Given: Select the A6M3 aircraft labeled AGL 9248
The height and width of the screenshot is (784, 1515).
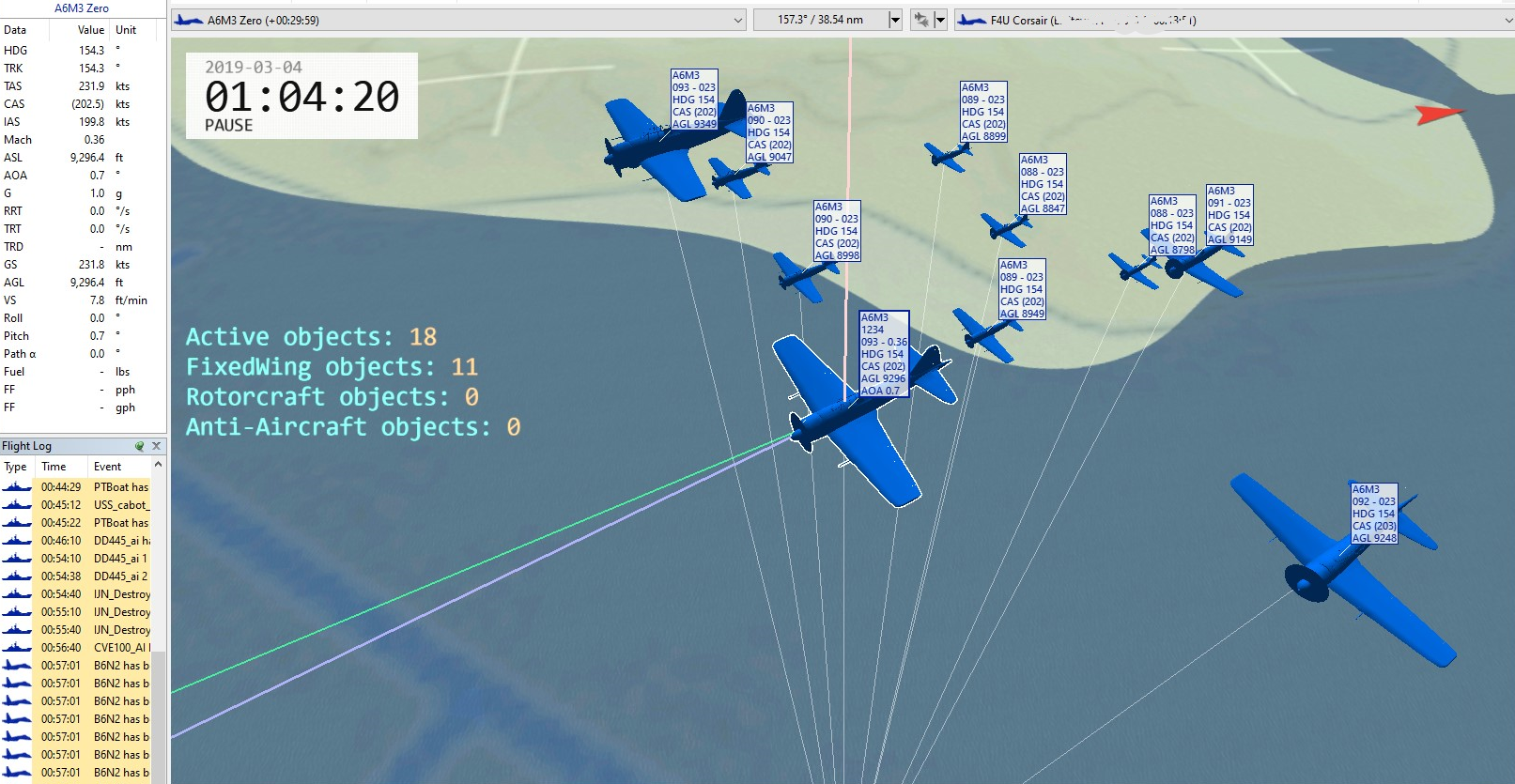Looking at the screenshot, I should pos(1343,571).
